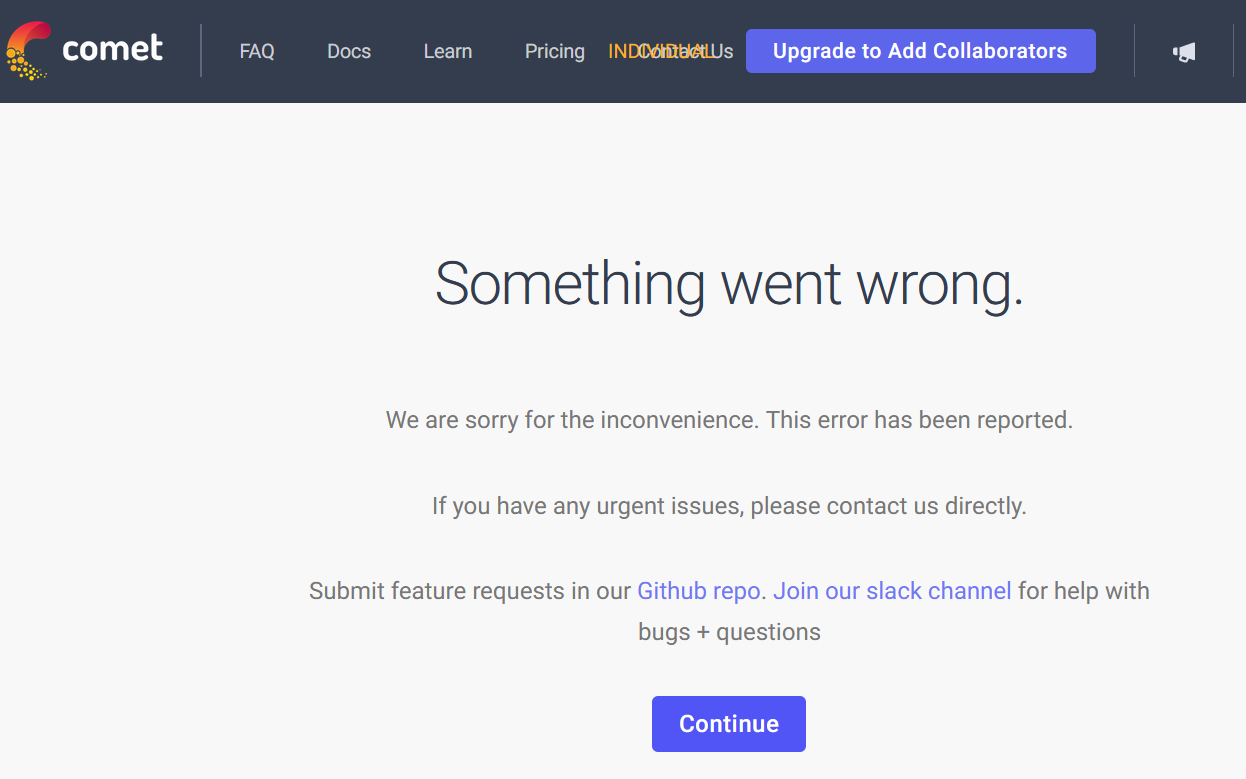Click Upgrade to Add Collaborators button
The image size is (1246, 779).
tap(920, 51)
